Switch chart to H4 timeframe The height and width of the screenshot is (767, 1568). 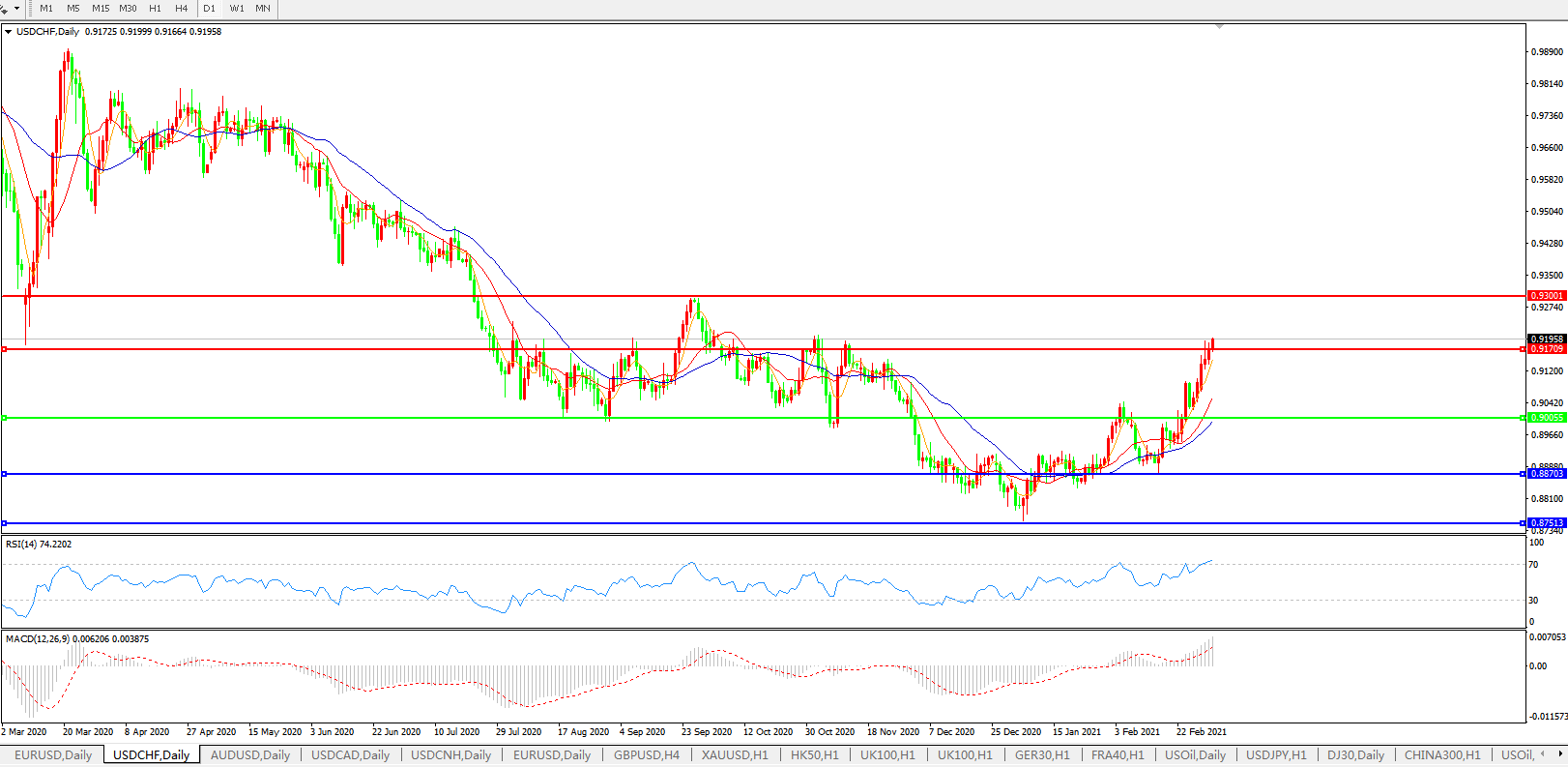(x=182, y=8)
